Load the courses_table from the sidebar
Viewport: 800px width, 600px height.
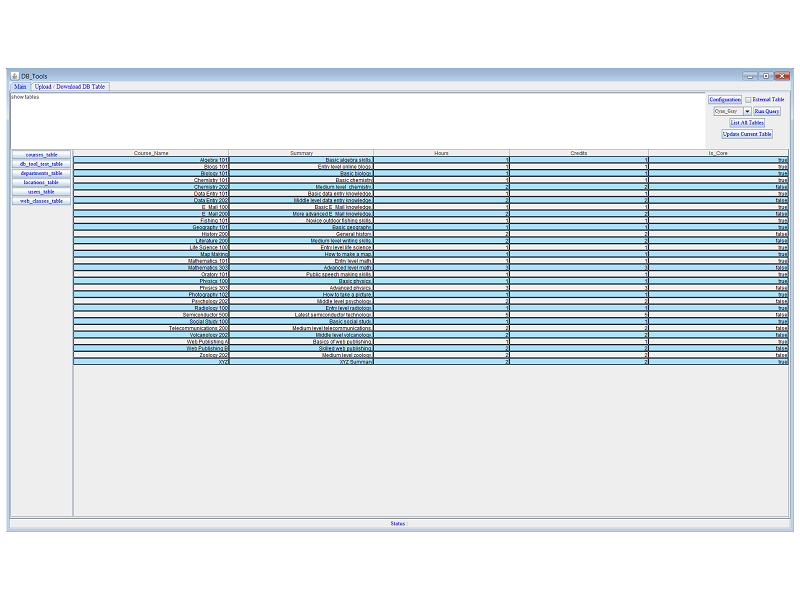point(40,154)
